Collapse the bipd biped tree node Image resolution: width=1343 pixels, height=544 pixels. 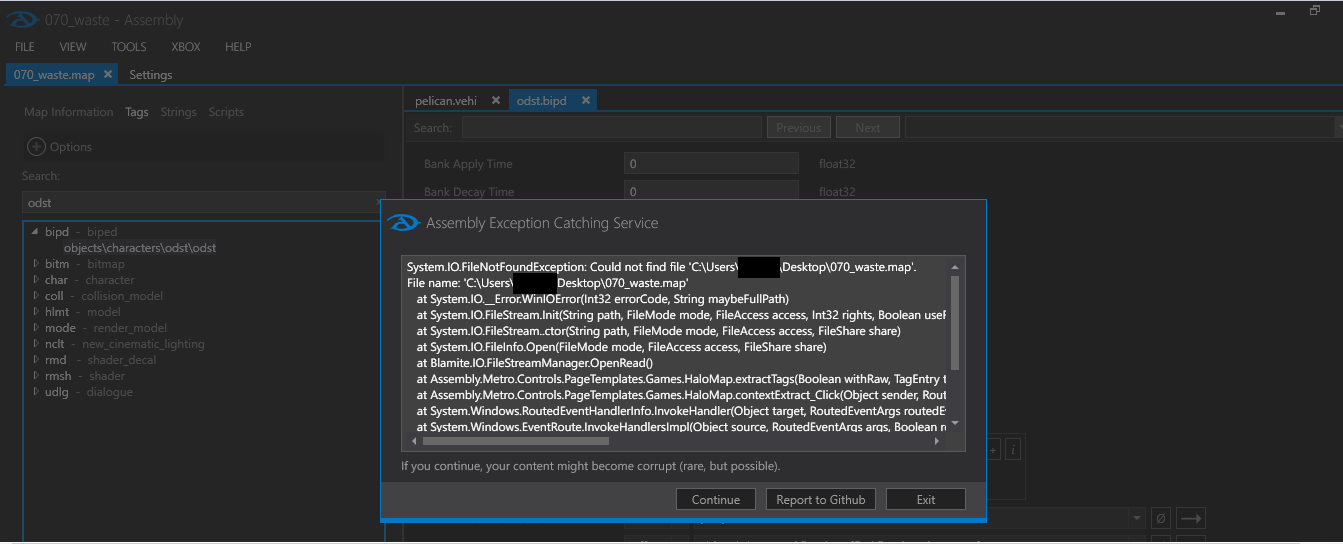36,232
